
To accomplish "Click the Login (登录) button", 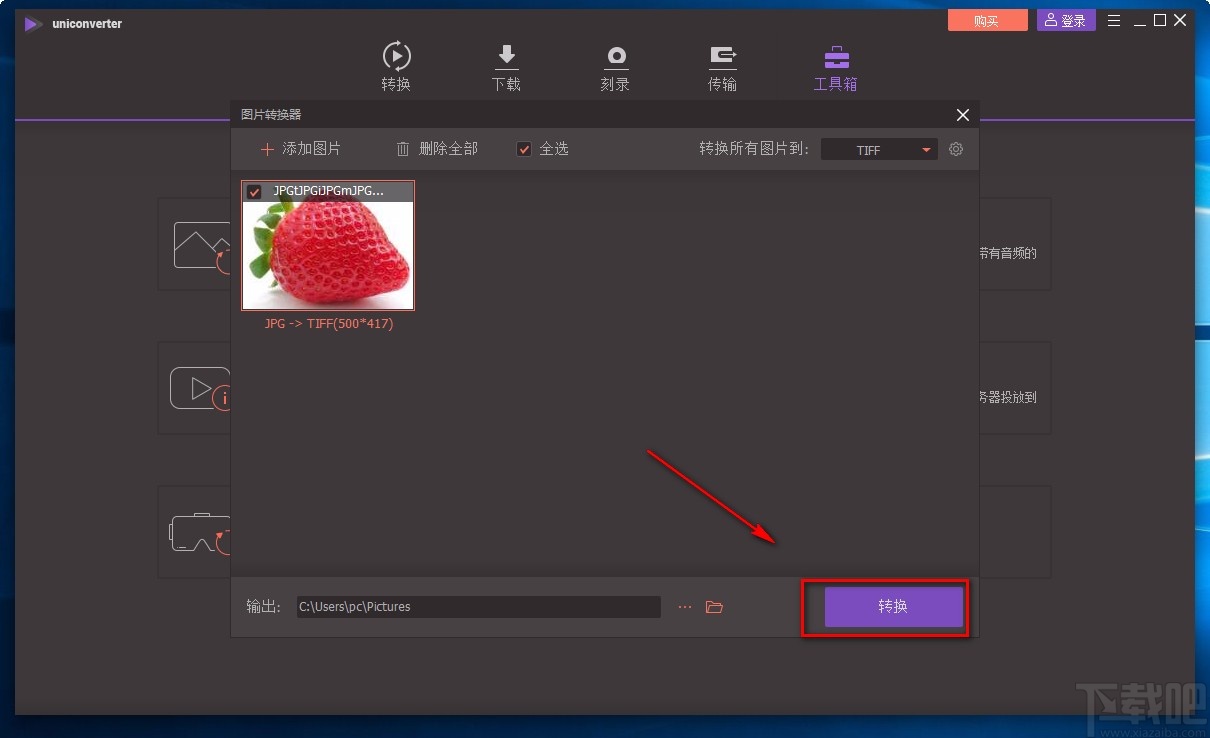I will (1066, 21).
